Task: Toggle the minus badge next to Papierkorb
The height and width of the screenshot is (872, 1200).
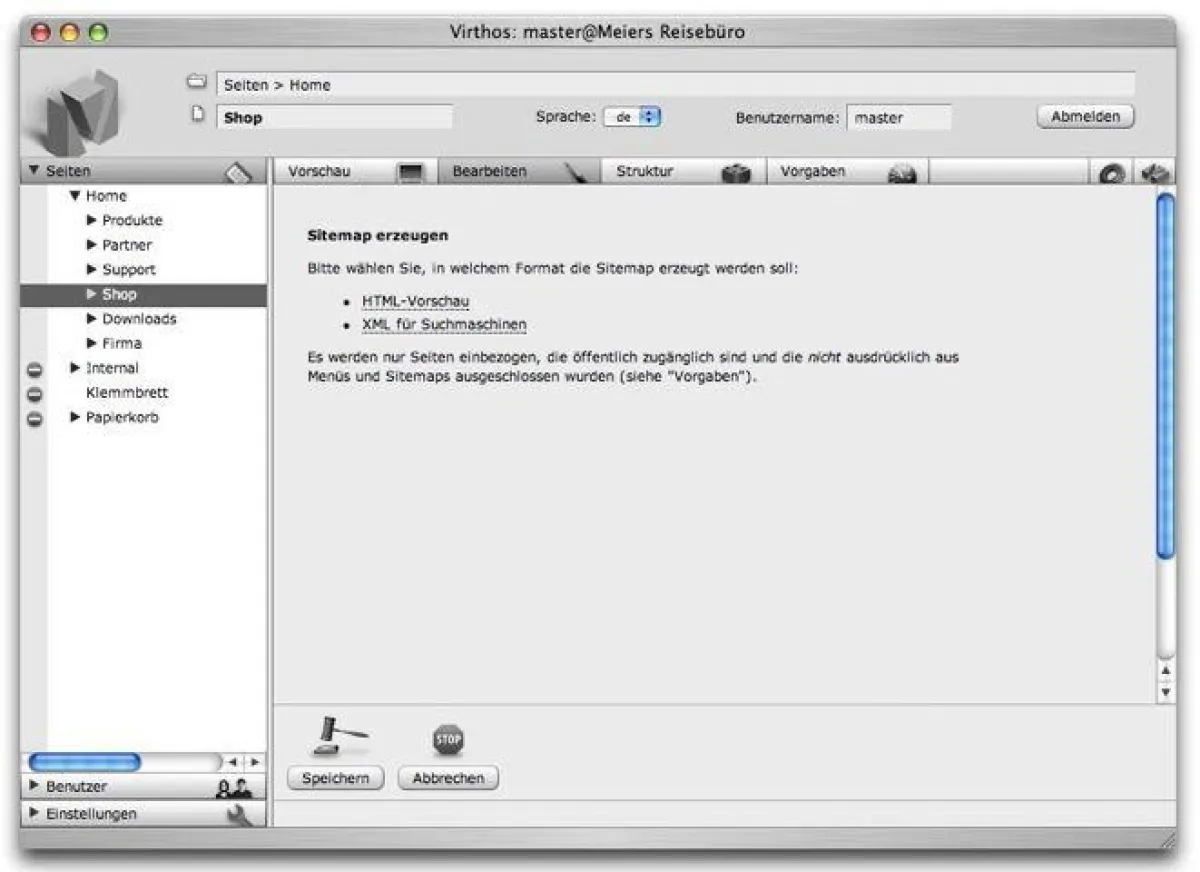Action: pos(35,418)
